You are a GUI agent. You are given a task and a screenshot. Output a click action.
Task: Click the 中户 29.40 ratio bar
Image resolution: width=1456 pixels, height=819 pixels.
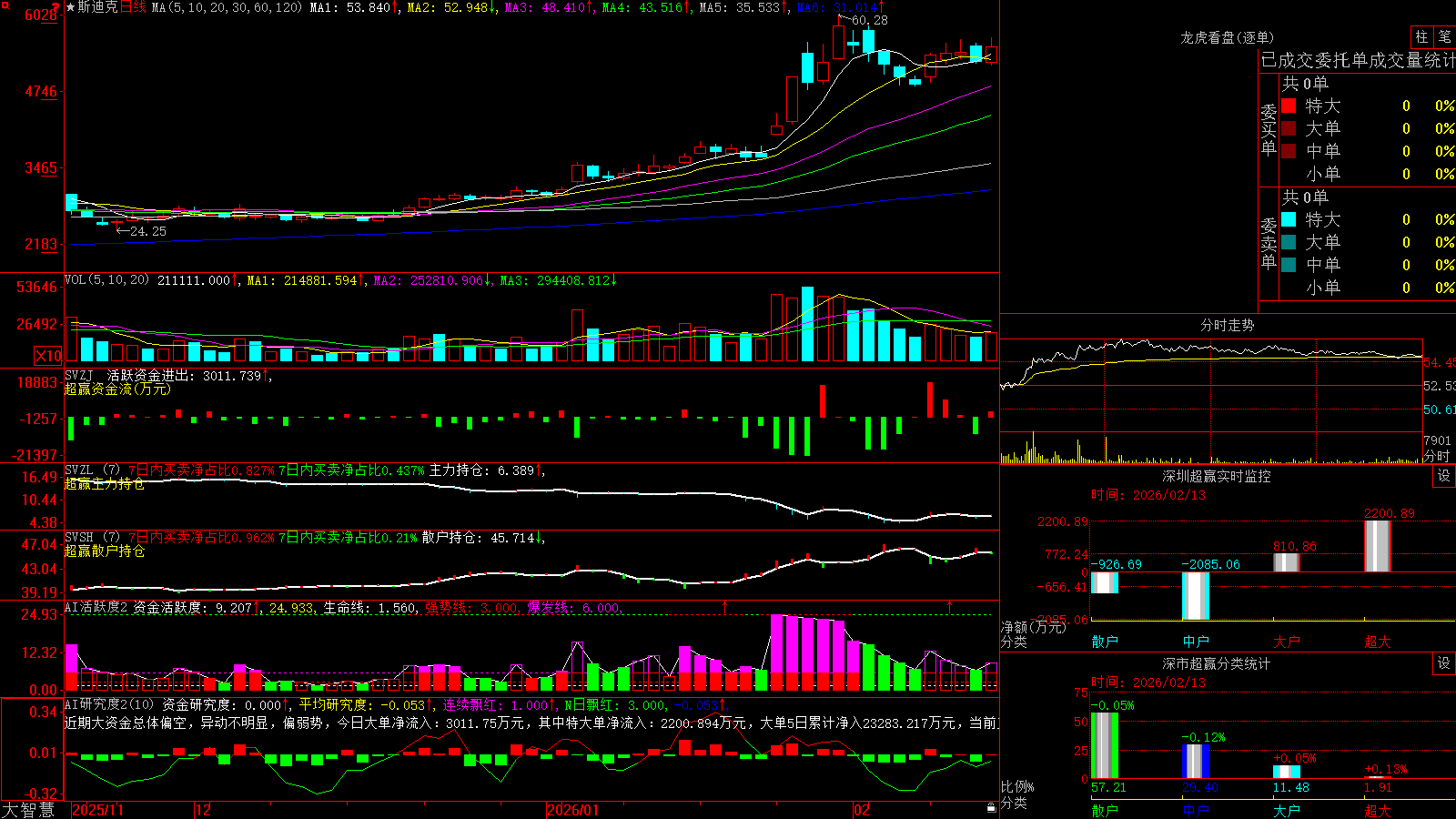tap(1196, 762)
